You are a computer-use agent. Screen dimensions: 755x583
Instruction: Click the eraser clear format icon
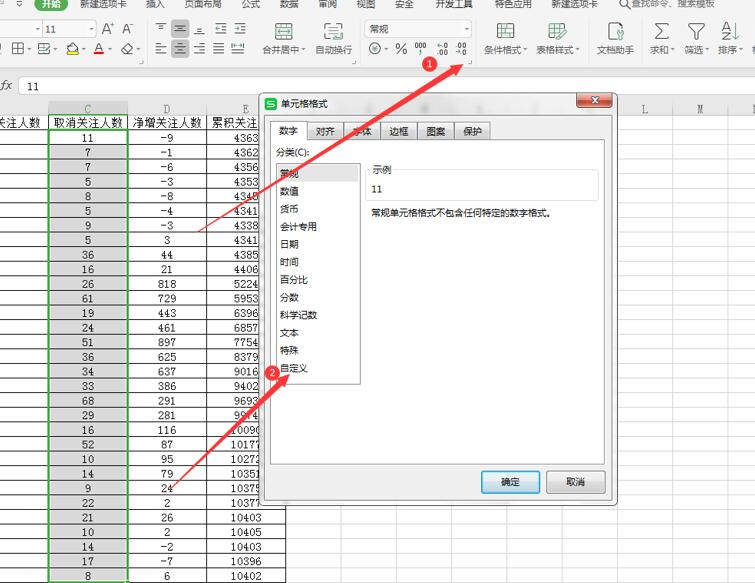pyautogui.click(x=127, y=48)
